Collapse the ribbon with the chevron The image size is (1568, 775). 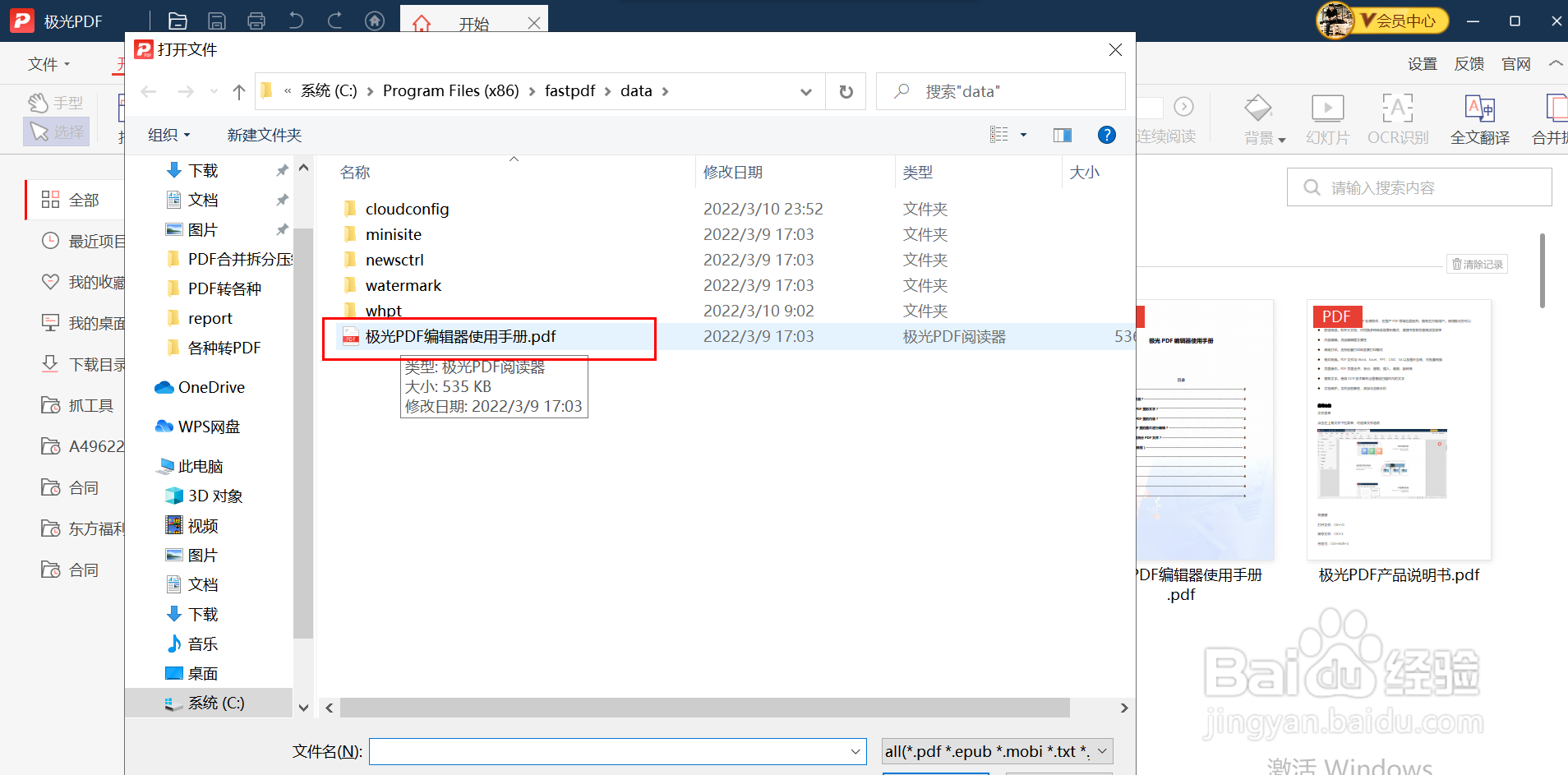(1555, 63)
